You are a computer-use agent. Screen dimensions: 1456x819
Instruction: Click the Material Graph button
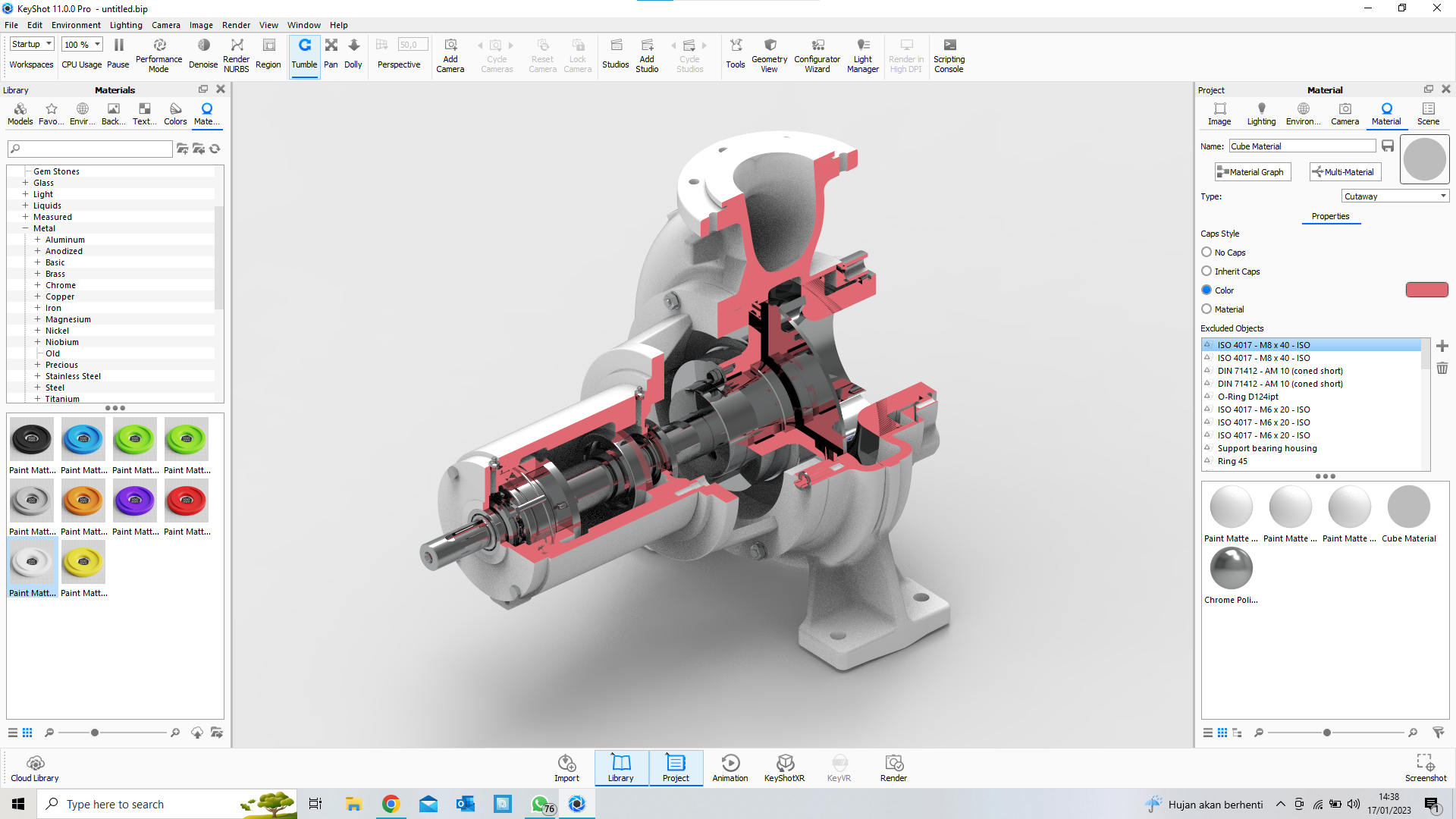coord(1252,172)
